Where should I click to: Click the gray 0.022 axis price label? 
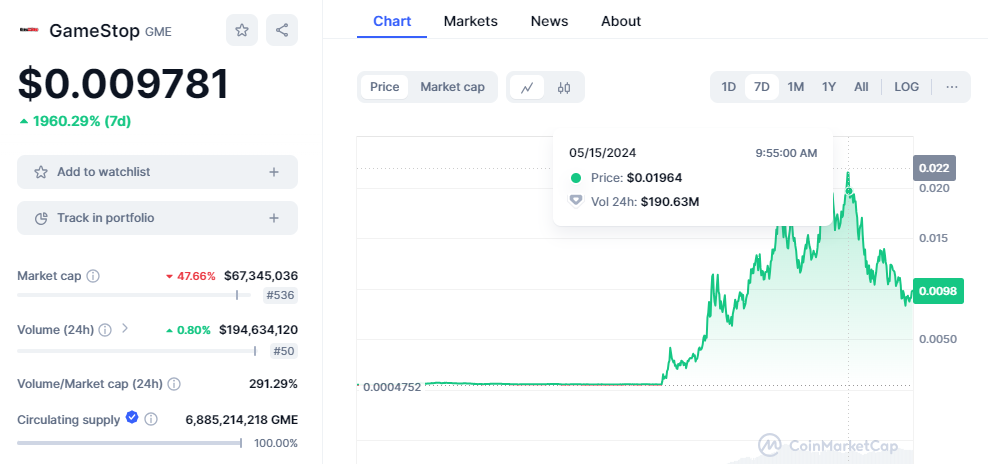[x=934, y=168]
